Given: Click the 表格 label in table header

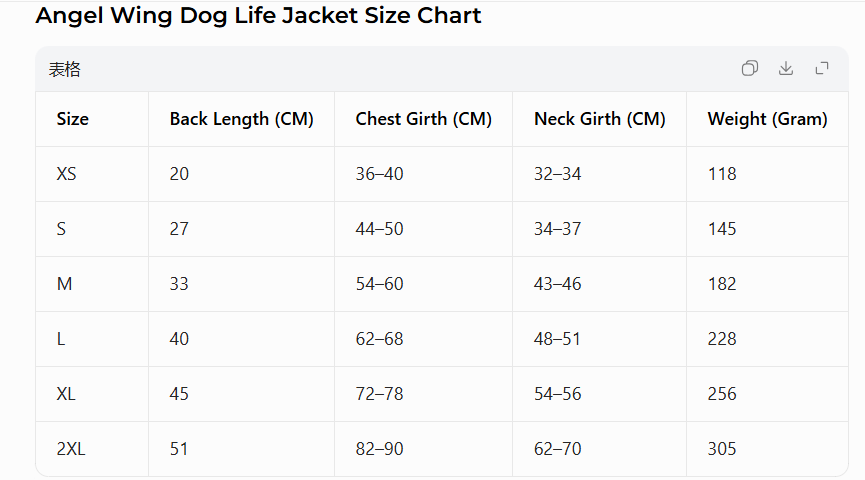Looking at the screenshot, I should click(x=65, y=70).
